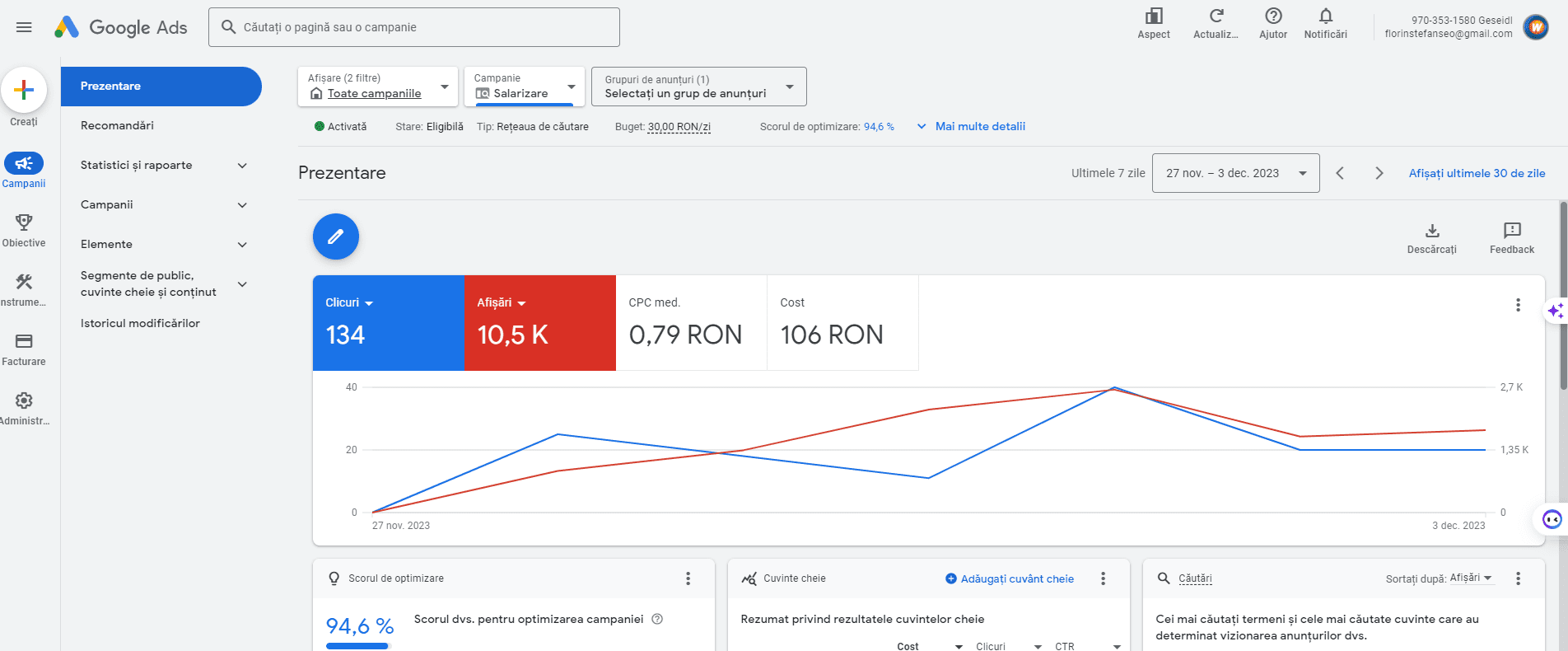Open Istoricul modificărilor menu item
Viewport: 1568px width, 651px height.
(140, 323)
